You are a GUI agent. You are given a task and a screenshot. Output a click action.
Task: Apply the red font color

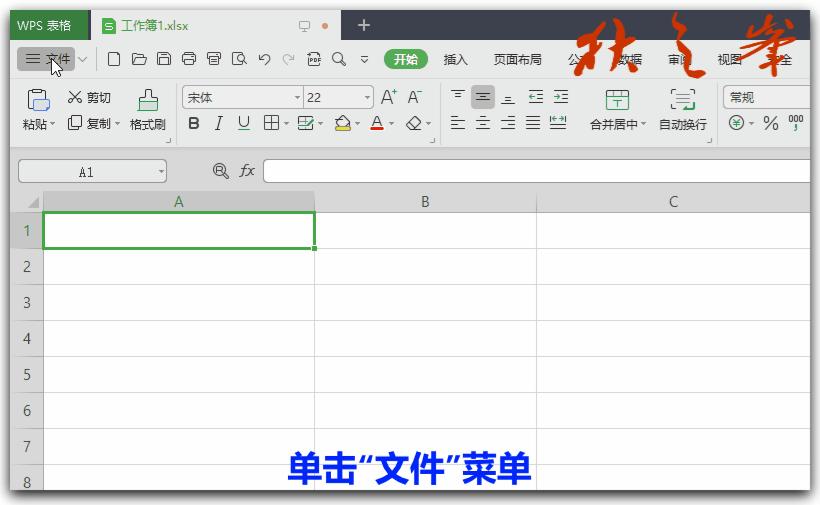coord(377,123)
